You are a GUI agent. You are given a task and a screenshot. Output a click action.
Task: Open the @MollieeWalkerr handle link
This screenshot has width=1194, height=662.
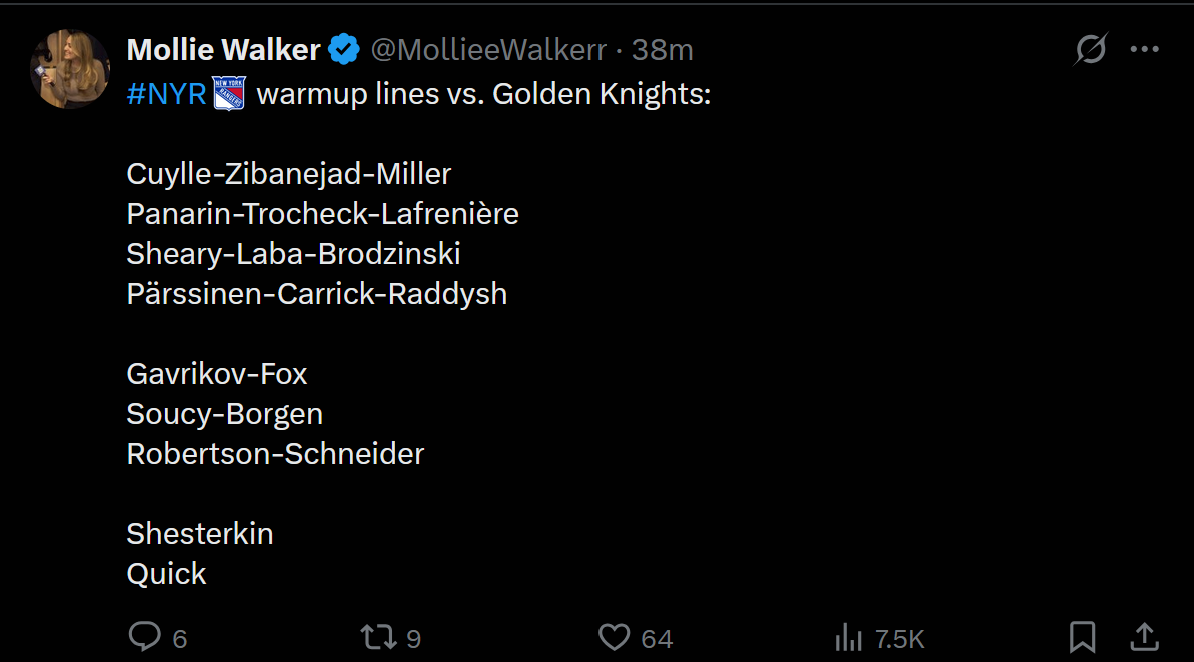tap(488, 49)
